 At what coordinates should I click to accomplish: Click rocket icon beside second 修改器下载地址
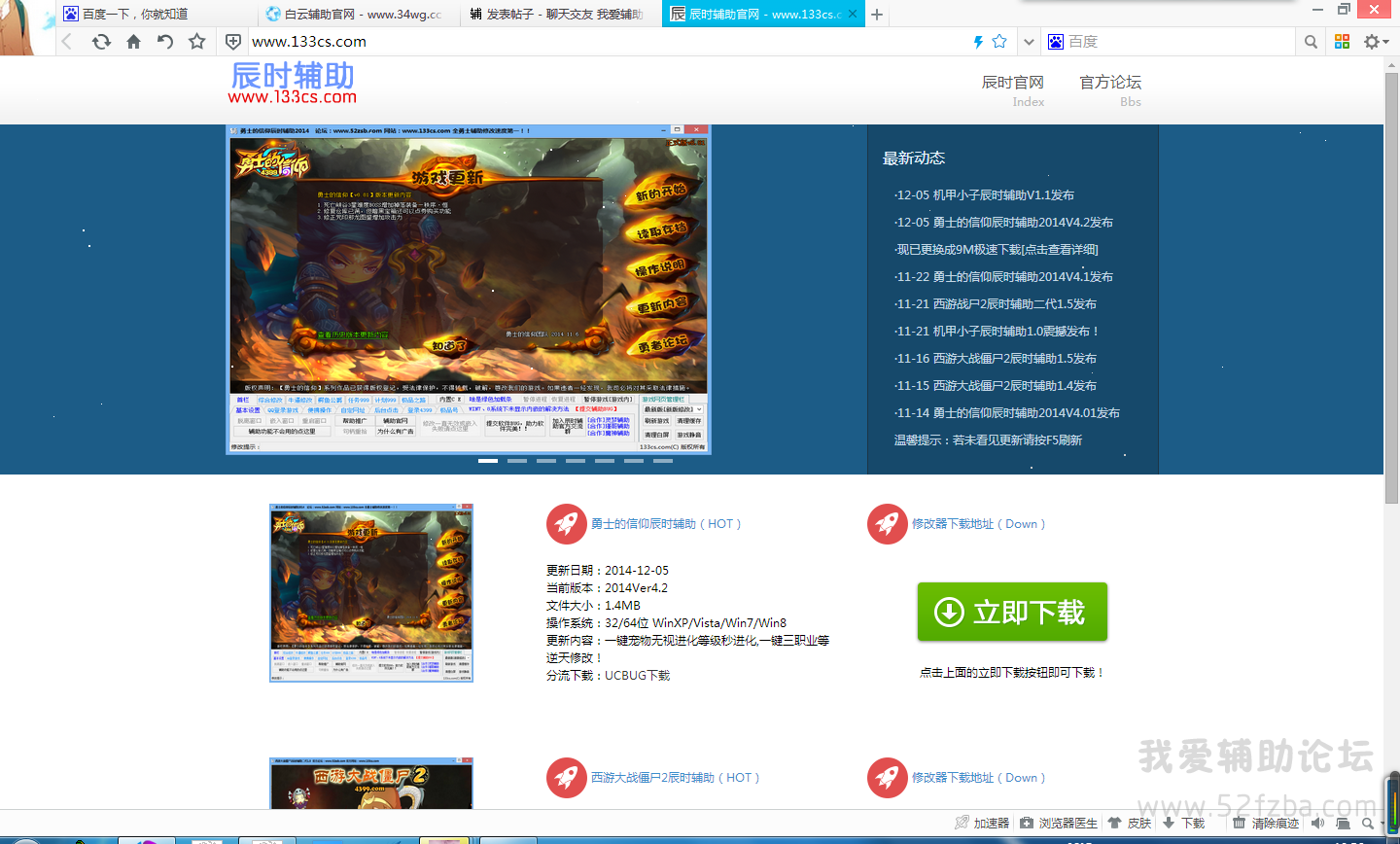887,778
